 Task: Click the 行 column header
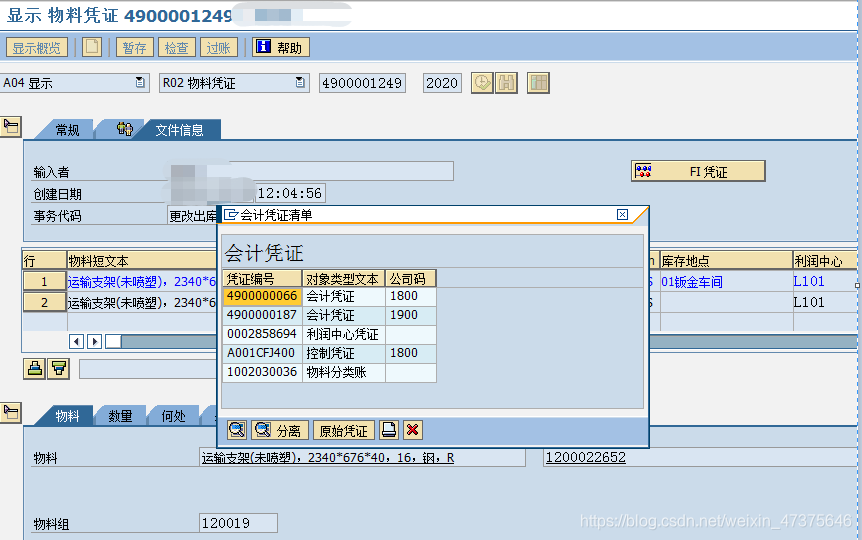[45, 261]
